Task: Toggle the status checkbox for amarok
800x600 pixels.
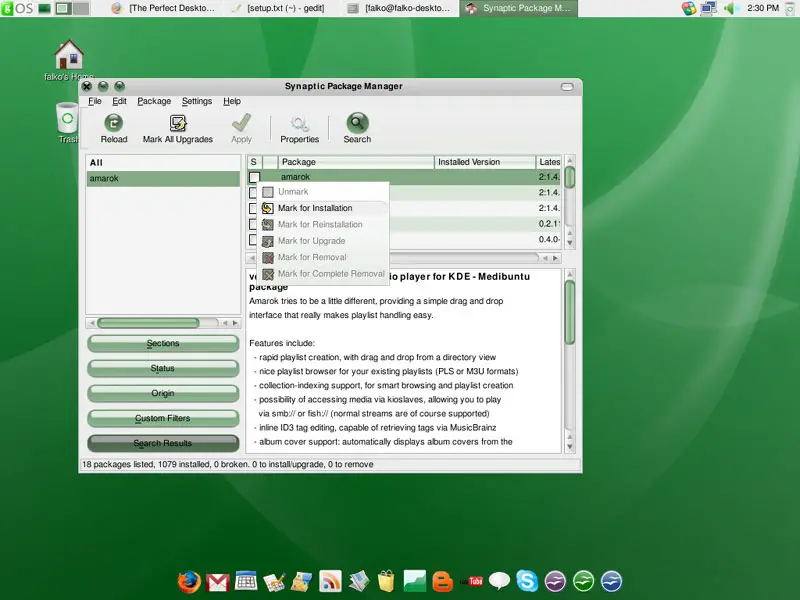Action: [254, 177]
